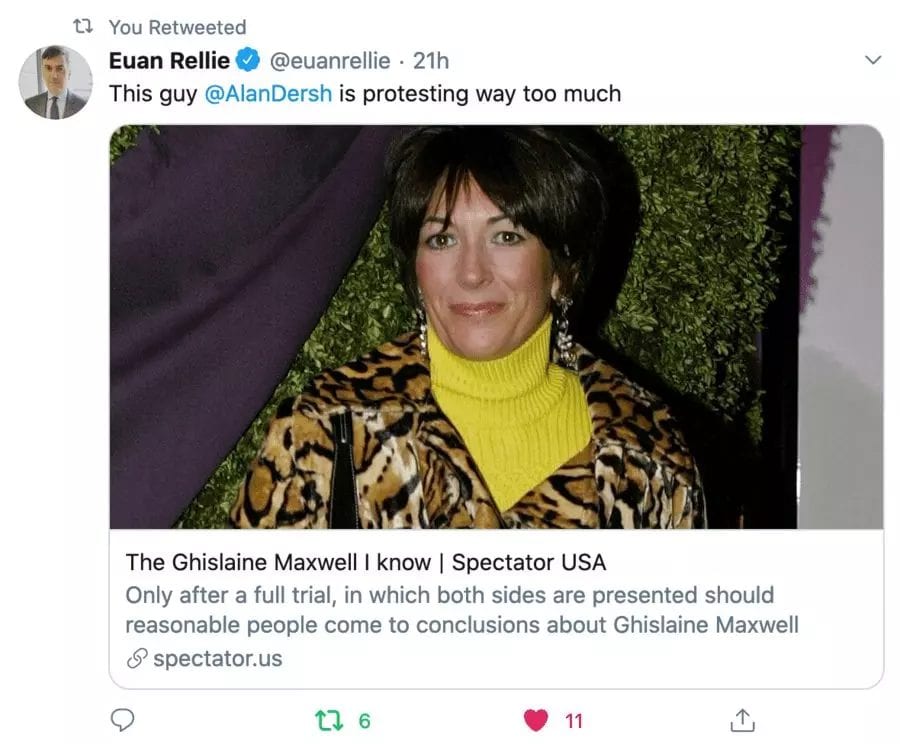Click the You Retweeted label
The width and height of the screenshot is (900, 744).
coord(177,27)
